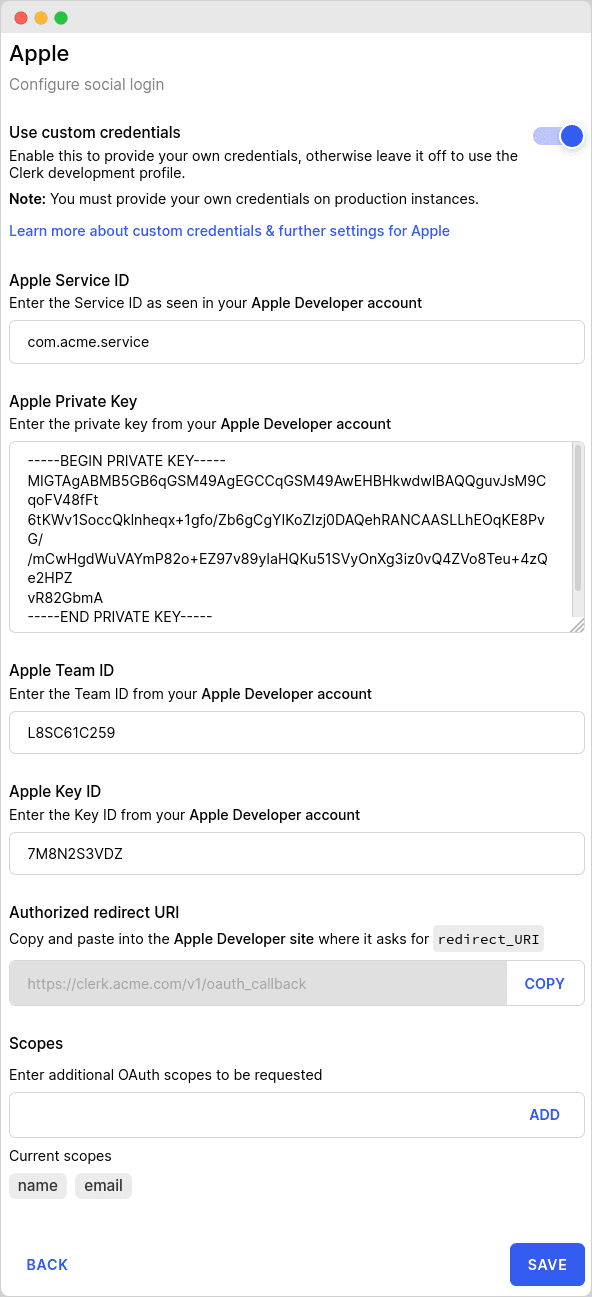
Task: Click the green fullscreen window button
Action: click(x=61, y=18)
